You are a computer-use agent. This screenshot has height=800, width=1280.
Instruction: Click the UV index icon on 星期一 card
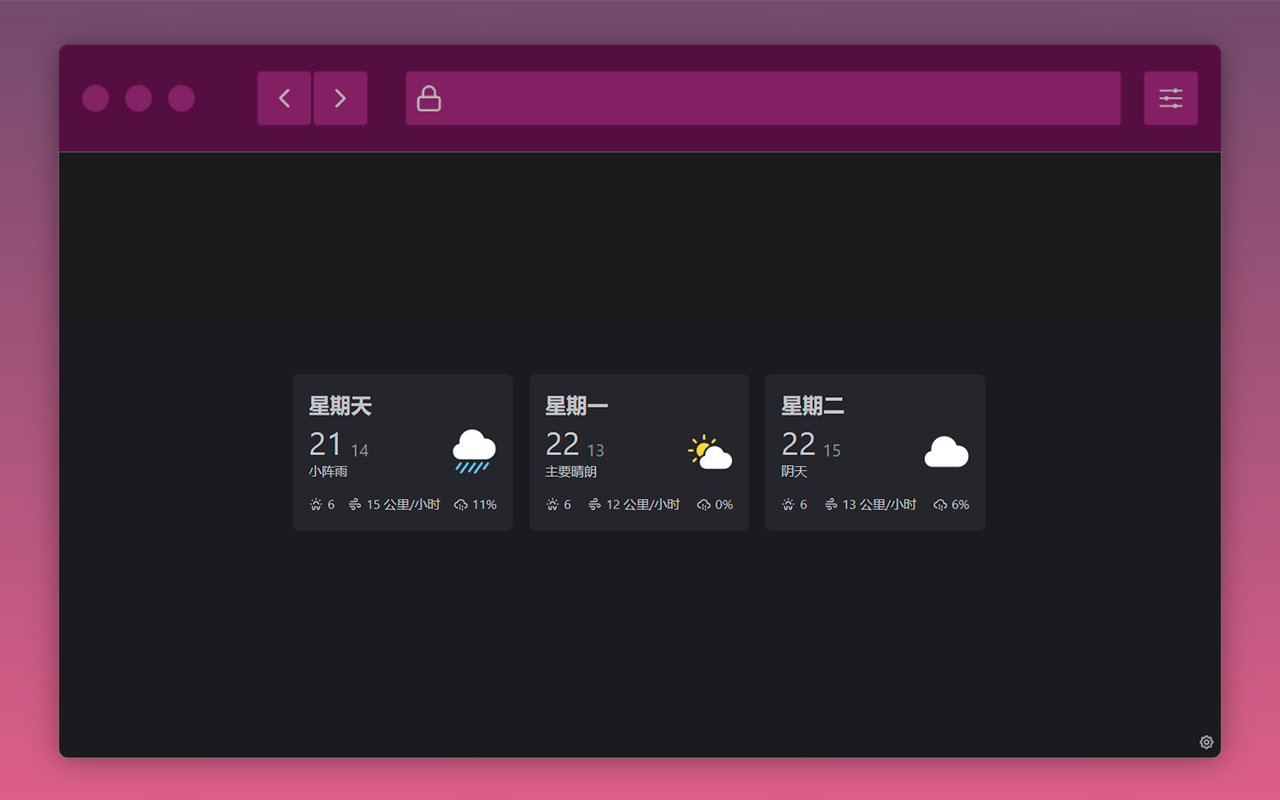[x=552, y=505]
